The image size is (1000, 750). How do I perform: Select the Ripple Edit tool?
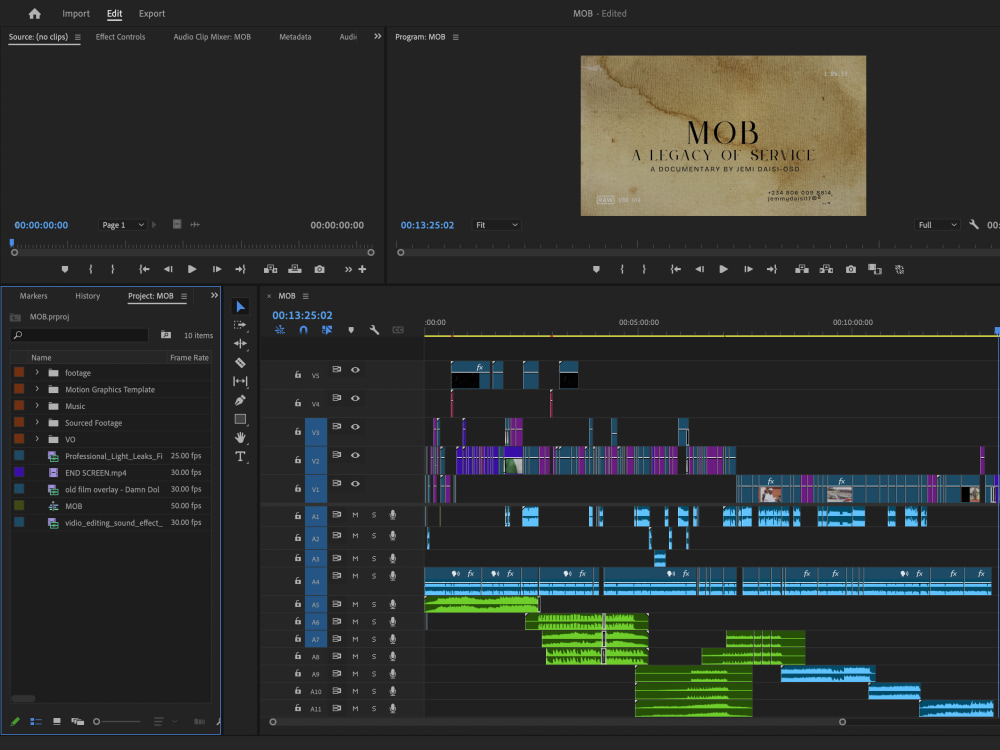click(240, 344)
